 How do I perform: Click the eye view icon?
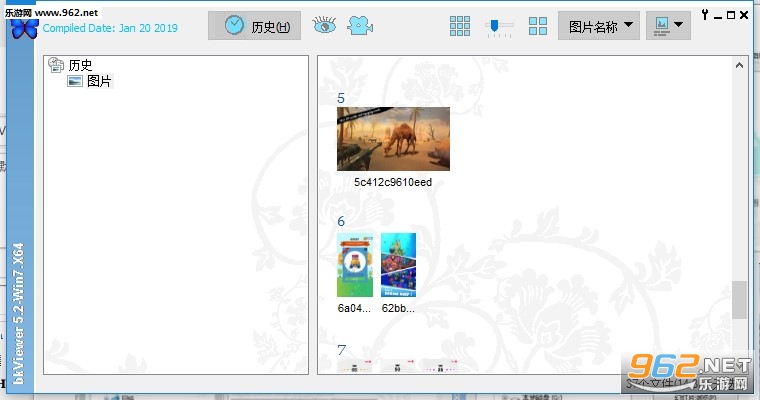324,25
